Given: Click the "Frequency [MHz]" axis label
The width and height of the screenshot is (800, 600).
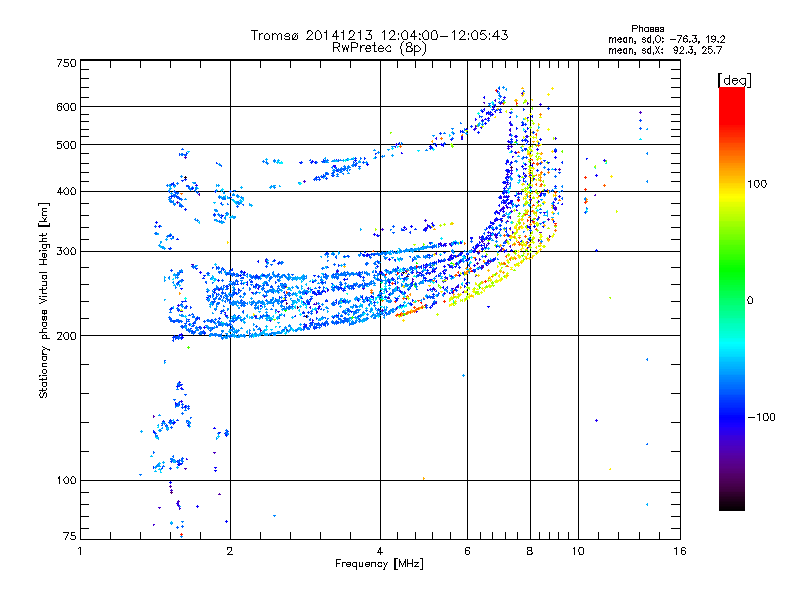Looking at the screenshot, I should point(379,564).
